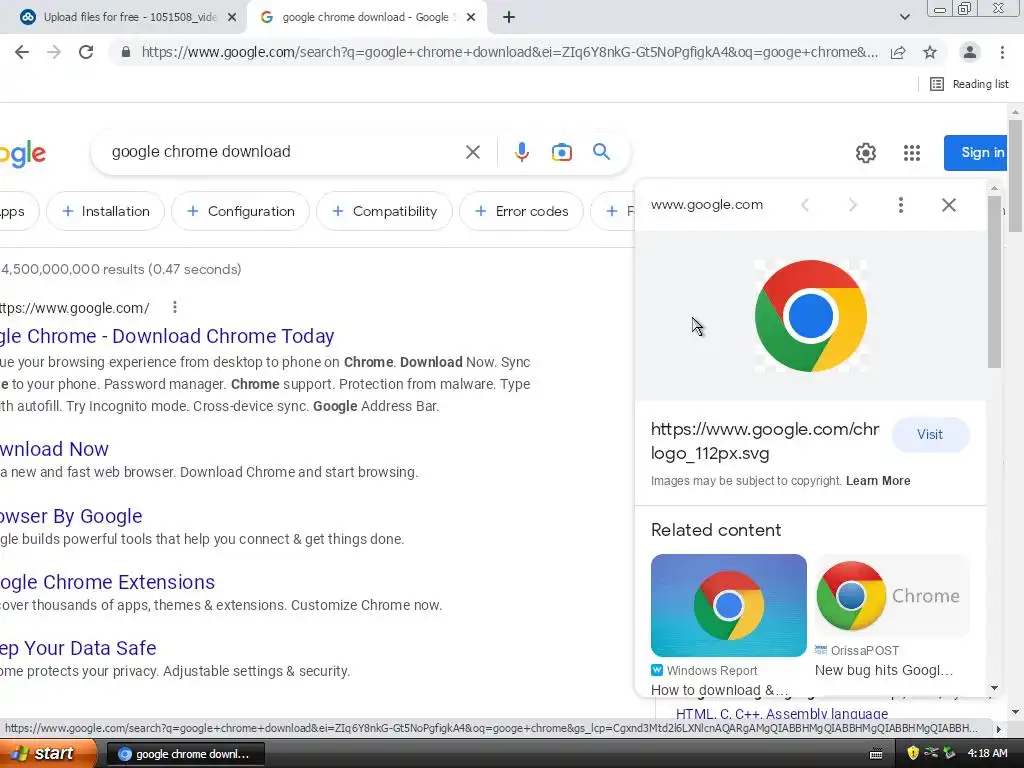Open the Chrome profile avatar
1024x768 pixels.
[x=970, y=52]
